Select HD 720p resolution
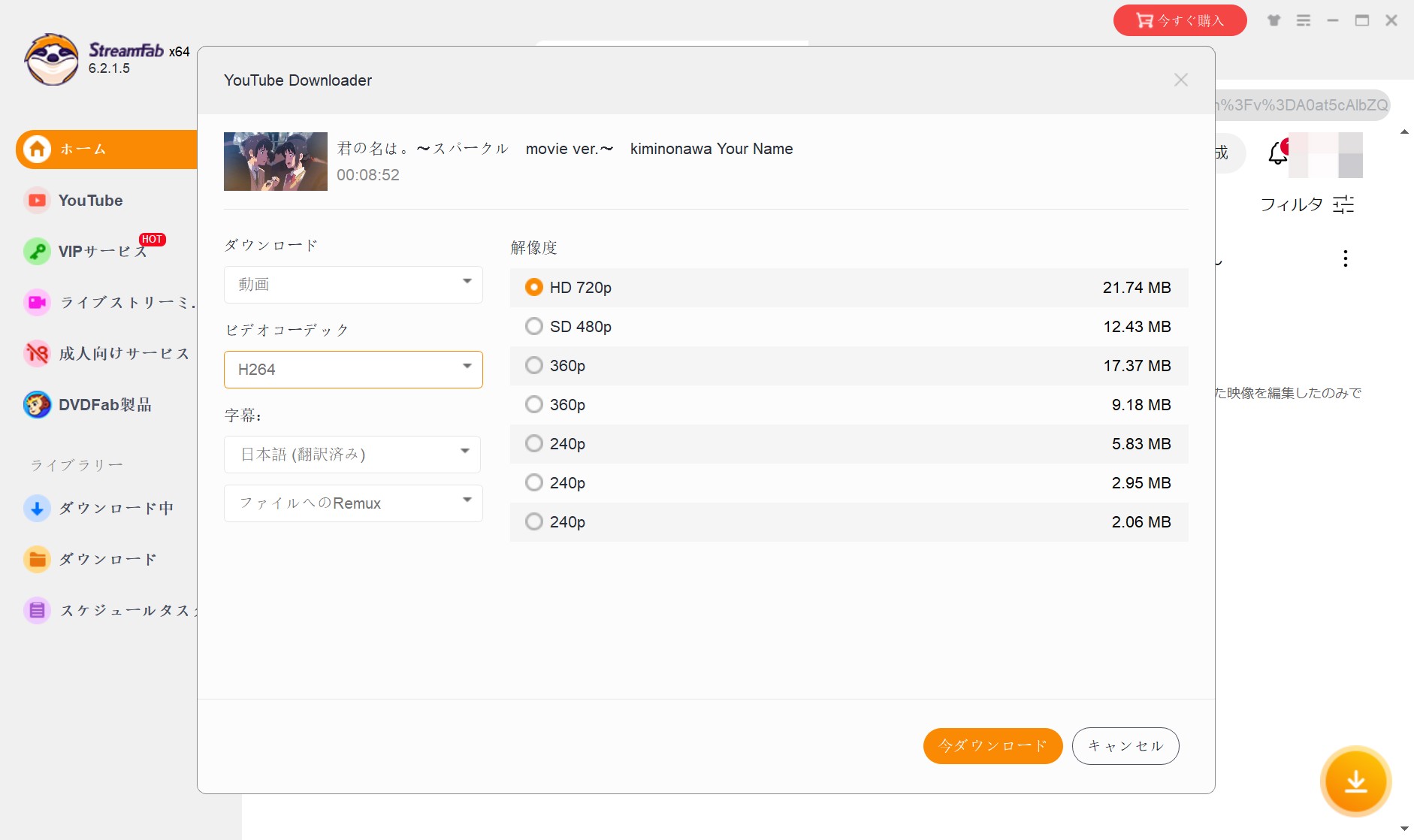 (x=849, y=288)
